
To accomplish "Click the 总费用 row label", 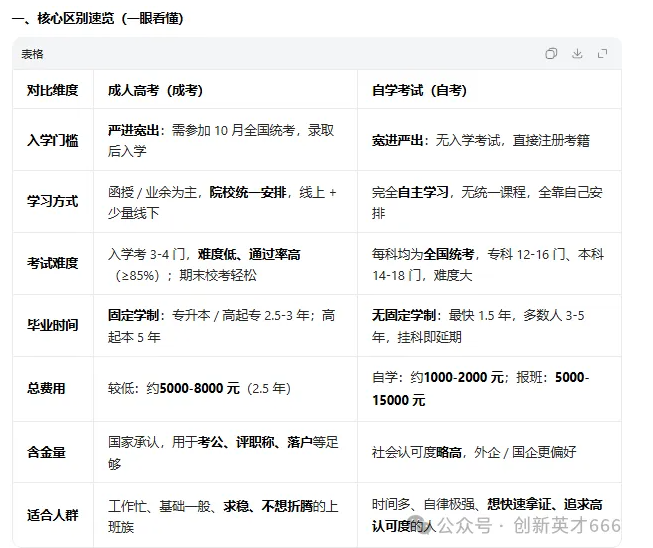I will (x=46, y=388).
